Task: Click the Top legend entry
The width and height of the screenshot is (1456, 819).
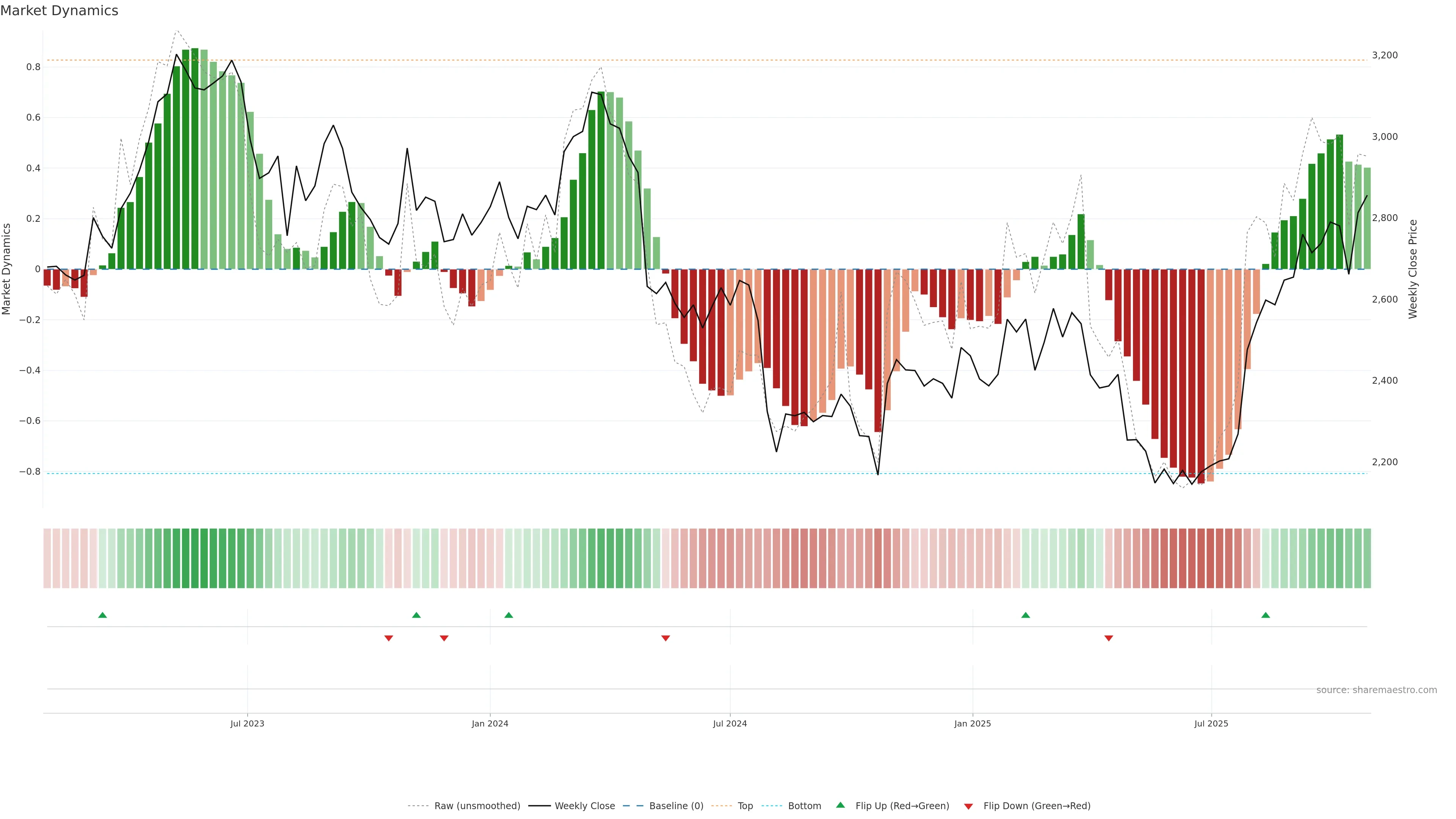Action: pos(745,806)
